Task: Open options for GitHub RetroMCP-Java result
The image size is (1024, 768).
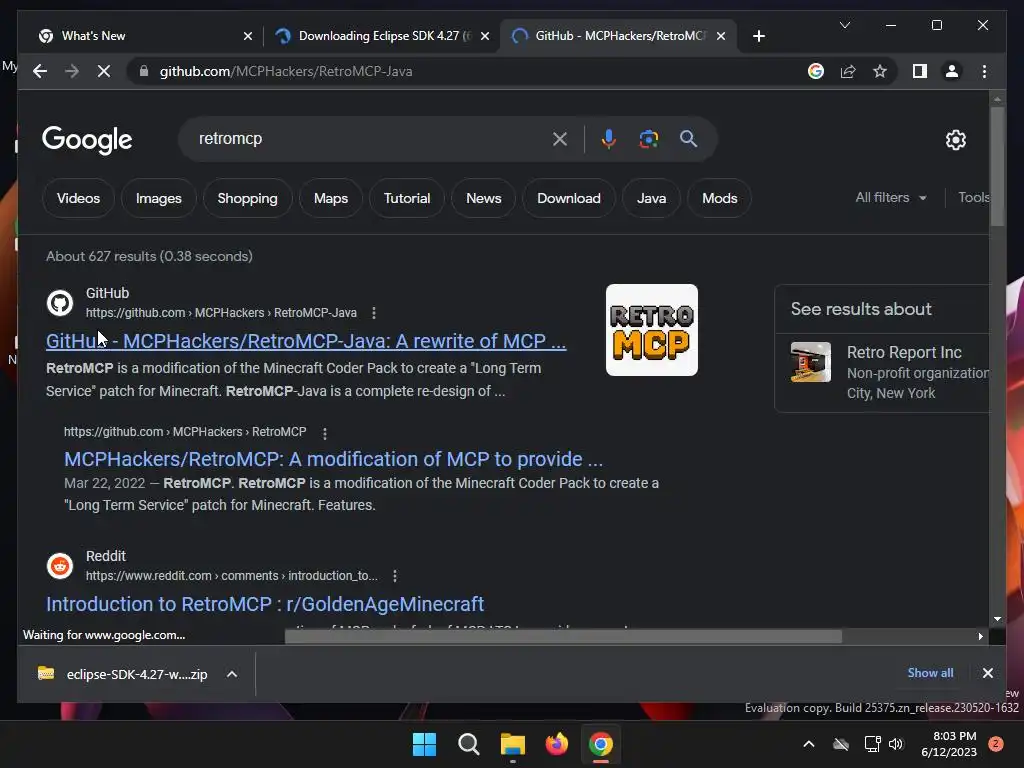Action: pyautogui.click(x=374, y=313)
